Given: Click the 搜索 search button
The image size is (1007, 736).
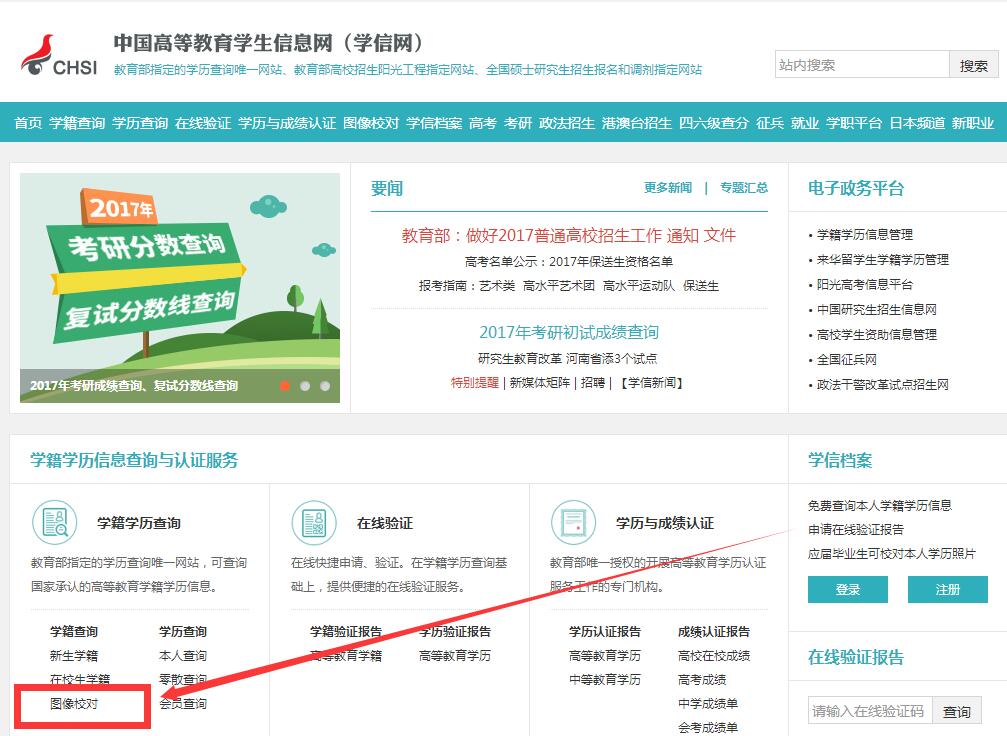Looking at the screenshot, I should coord(973,65).
